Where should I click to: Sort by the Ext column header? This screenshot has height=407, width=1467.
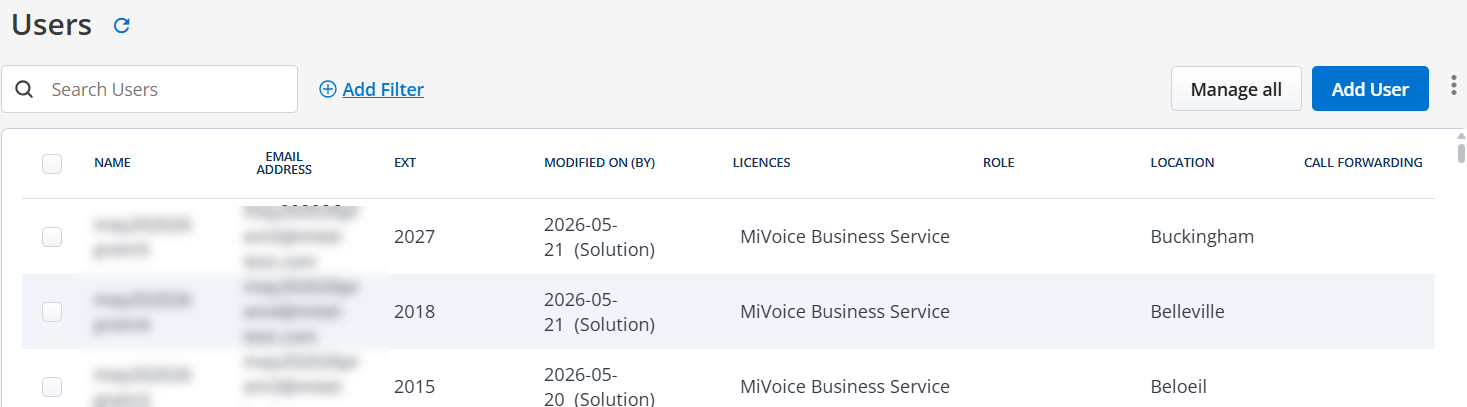tap(405, 163)
